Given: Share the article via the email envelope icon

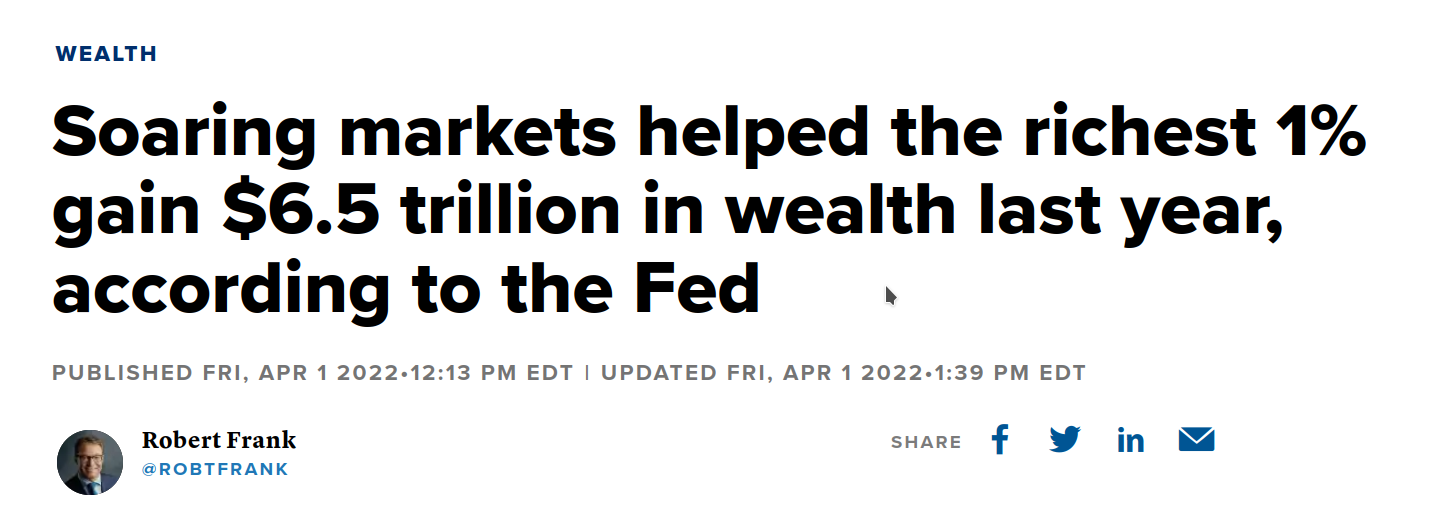Looking at the screenshot, I should tap(1196, 439).
